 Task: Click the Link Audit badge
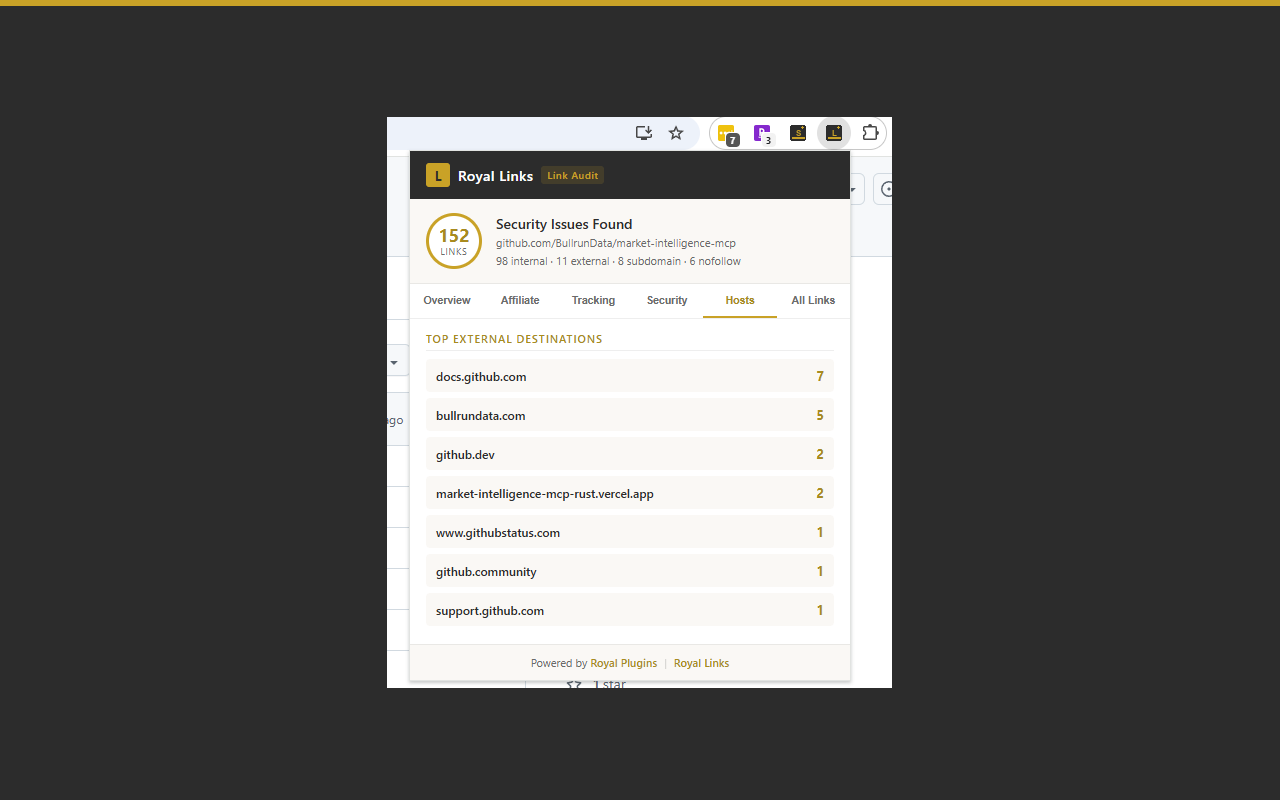coord(572,175)
